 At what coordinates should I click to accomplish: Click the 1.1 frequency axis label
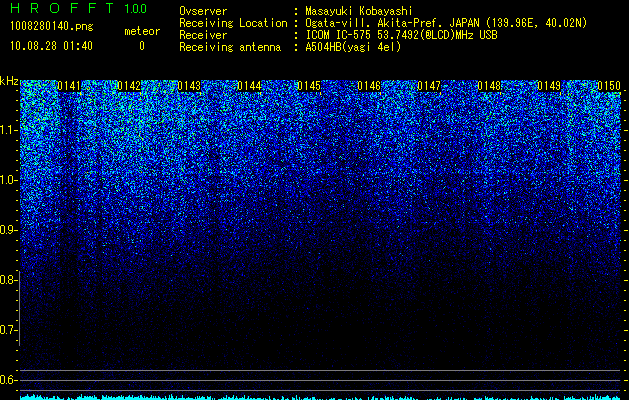click(6, 130)
